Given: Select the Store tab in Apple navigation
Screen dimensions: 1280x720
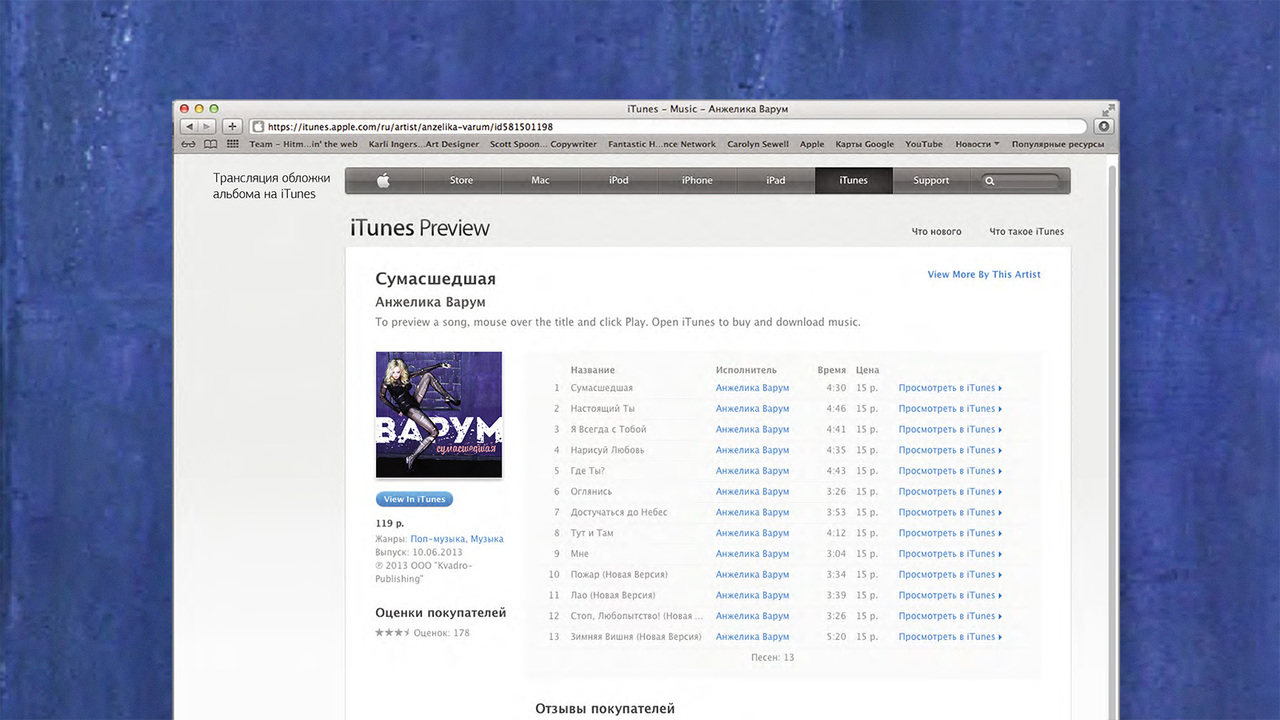Looking at the screenshot, I should 461,181.
